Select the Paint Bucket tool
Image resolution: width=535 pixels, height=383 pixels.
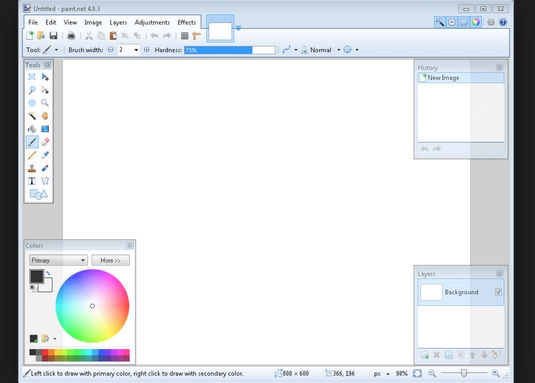coord(32,129)
